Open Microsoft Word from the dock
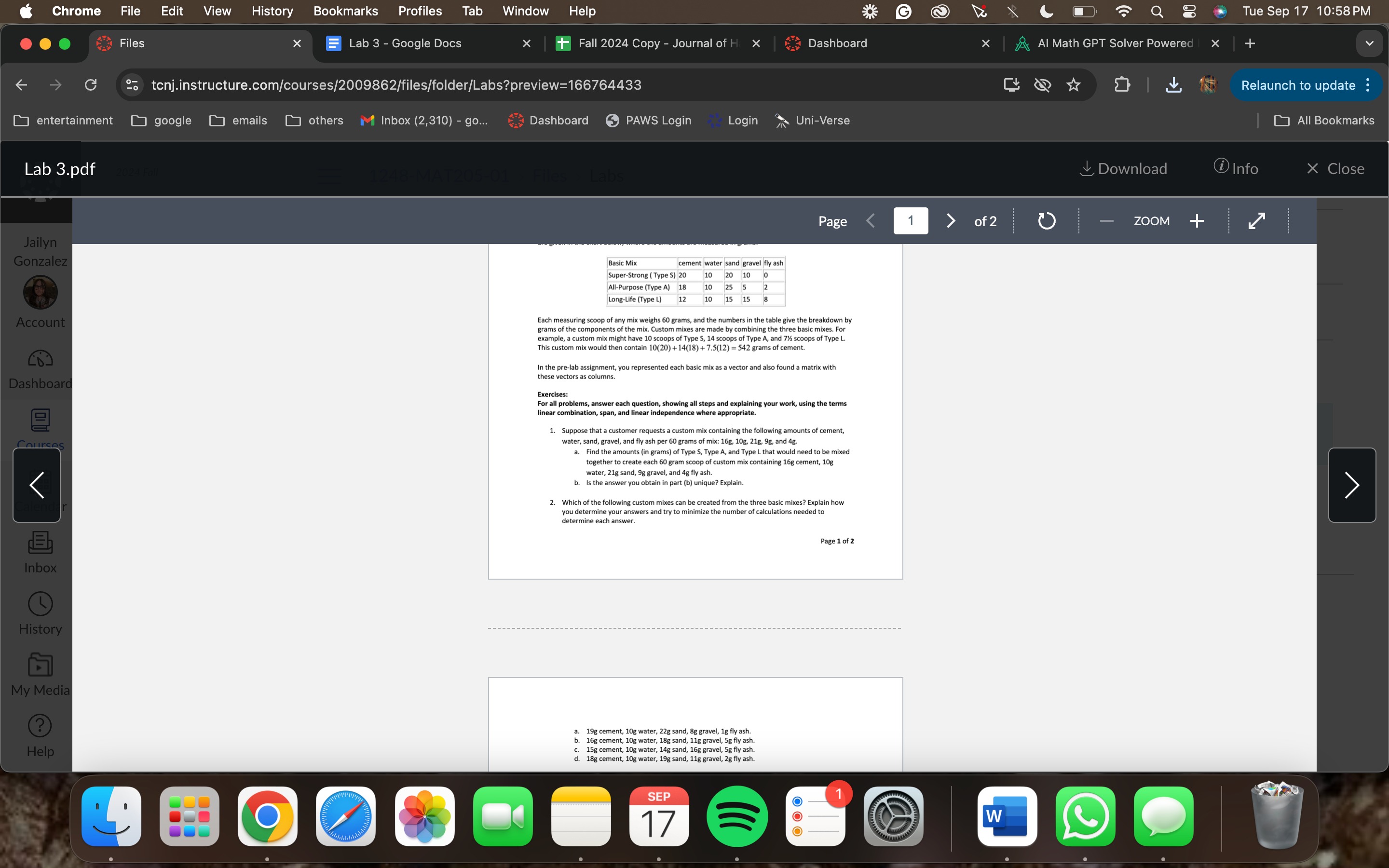 point(1008,816)
